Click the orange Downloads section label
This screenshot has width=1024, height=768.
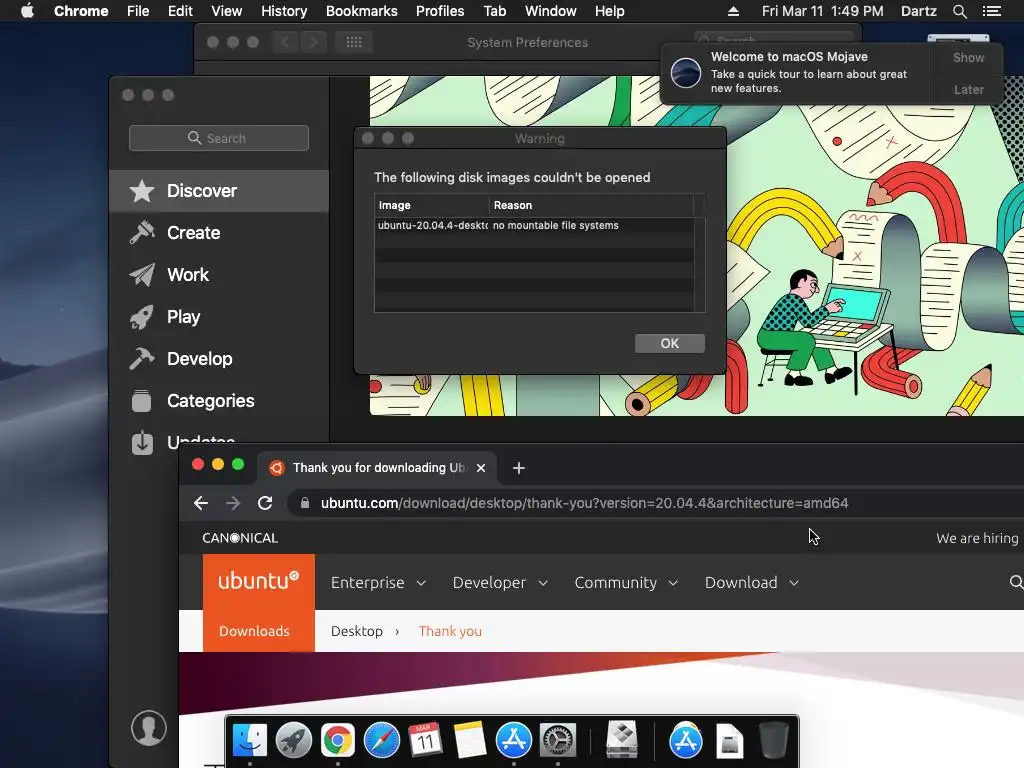[x=254, y=631]
